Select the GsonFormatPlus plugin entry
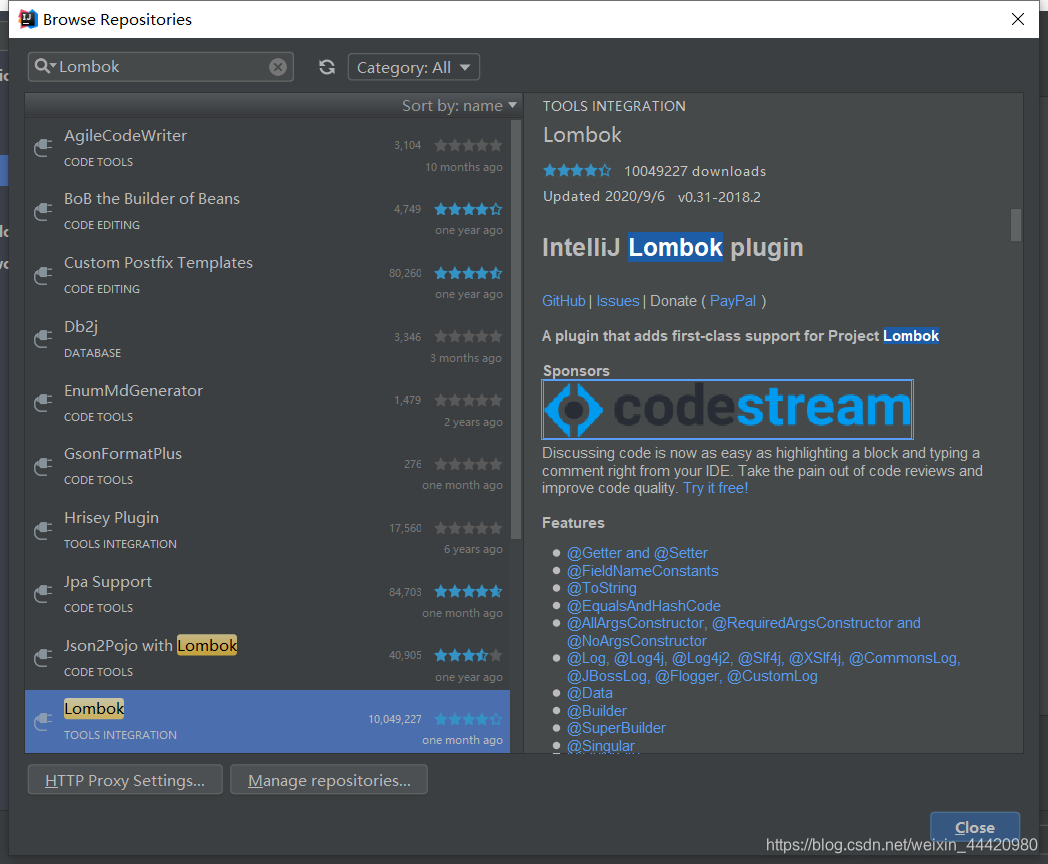The image size is (1048, 864). pyautogui.click(x=267, y=467)
